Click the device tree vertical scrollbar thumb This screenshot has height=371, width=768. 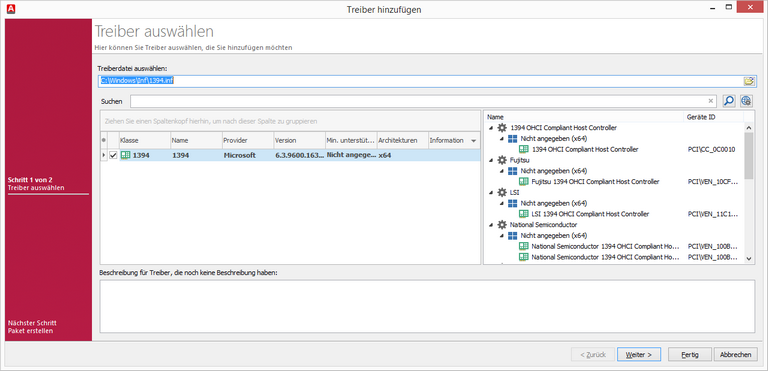pyautogui.click(x=749, y=156)
